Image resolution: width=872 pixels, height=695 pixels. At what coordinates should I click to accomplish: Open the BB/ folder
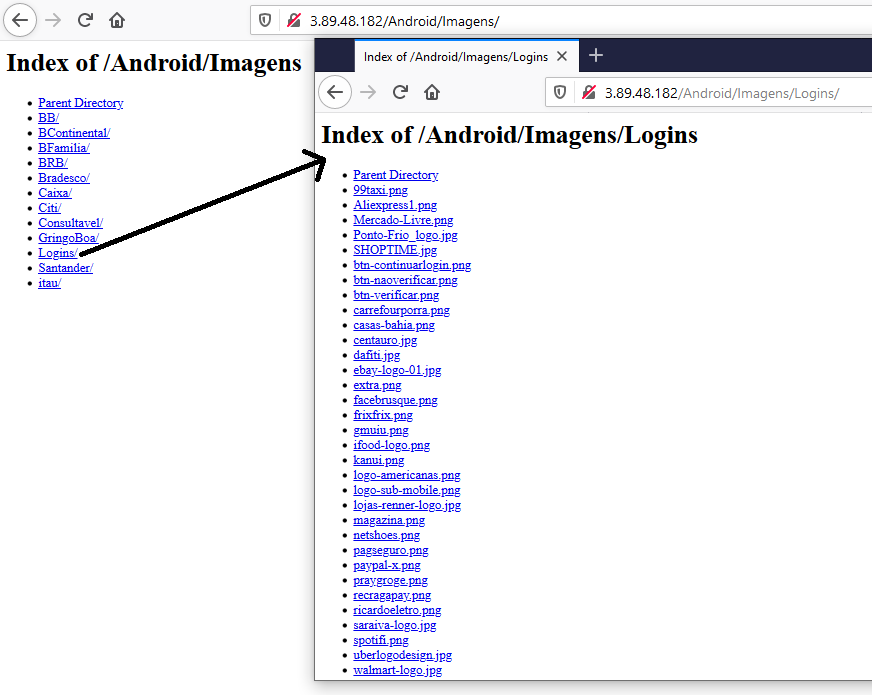point(48,118)
